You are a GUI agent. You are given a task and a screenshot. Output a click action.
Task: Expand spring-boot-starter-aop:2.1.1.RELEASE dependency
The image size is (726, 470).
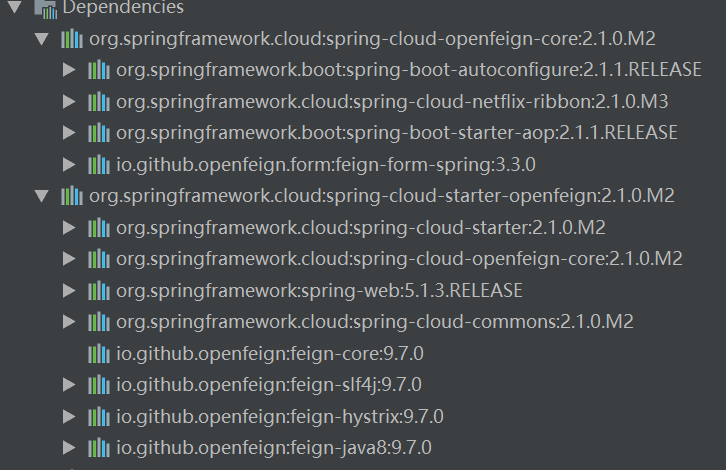pyautogui.click(x=68, y=133)
